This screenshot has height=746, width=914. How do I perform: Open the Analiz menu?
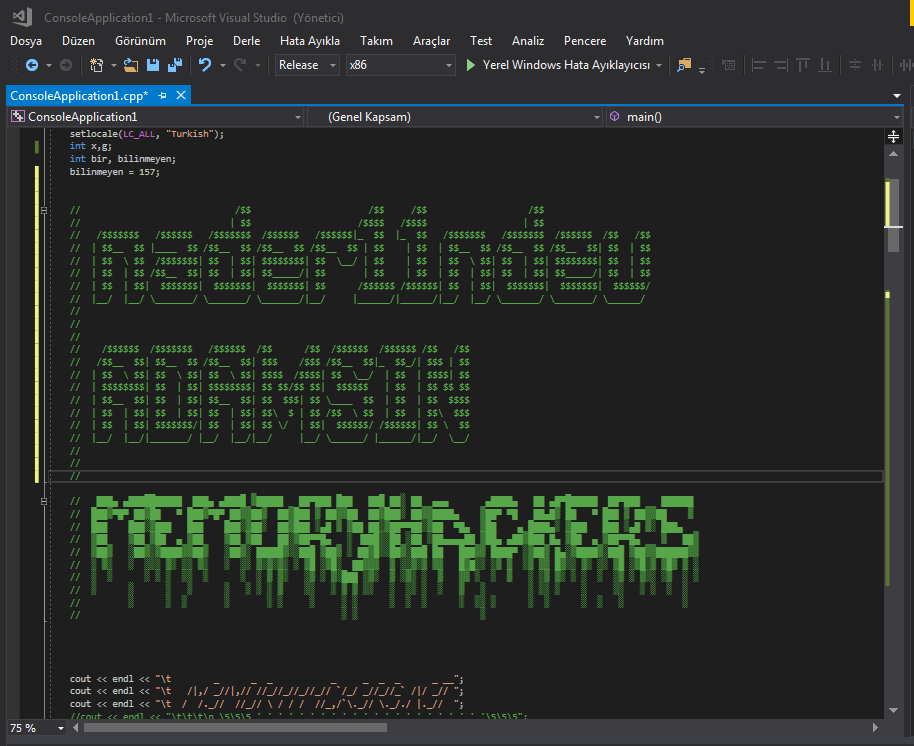[x=528, y=41]
